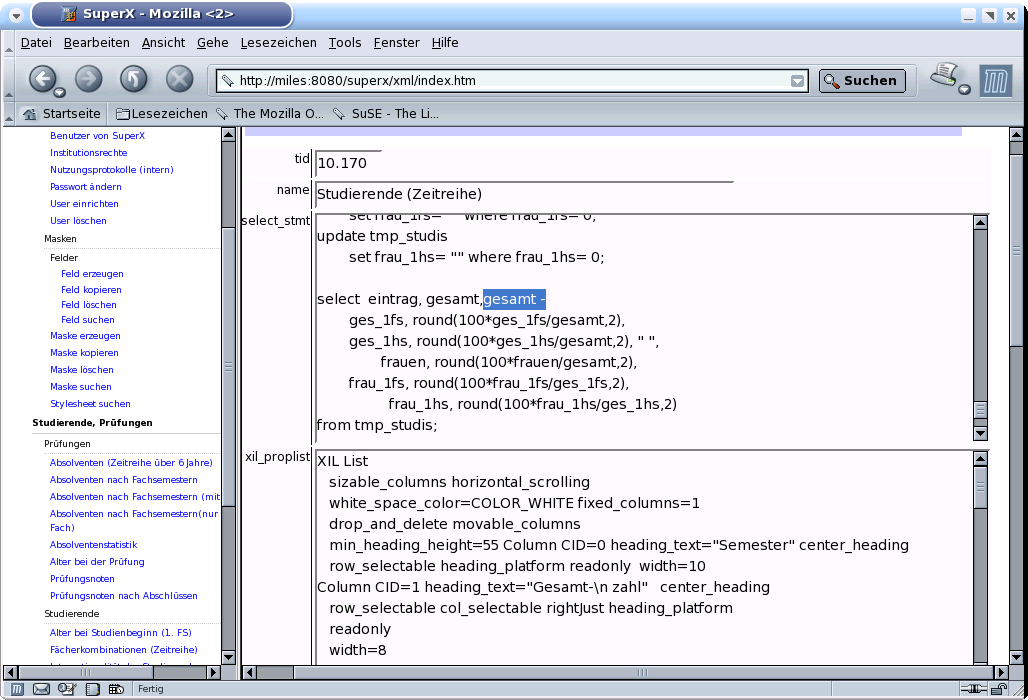Click the Maske erzeugen sidebar link
The image size is (1028, 700).
click(x=85, y=336)
